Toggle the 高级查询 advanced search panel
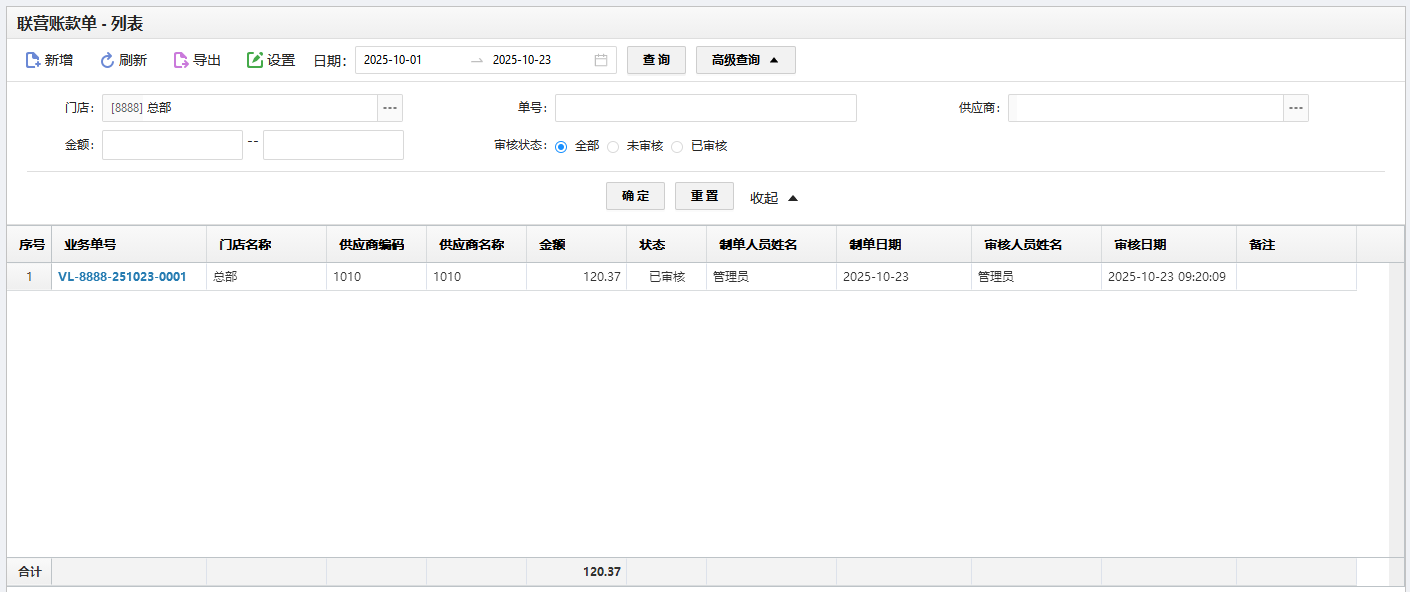Viewport: 1410px width, 592px height. point(745,60)
